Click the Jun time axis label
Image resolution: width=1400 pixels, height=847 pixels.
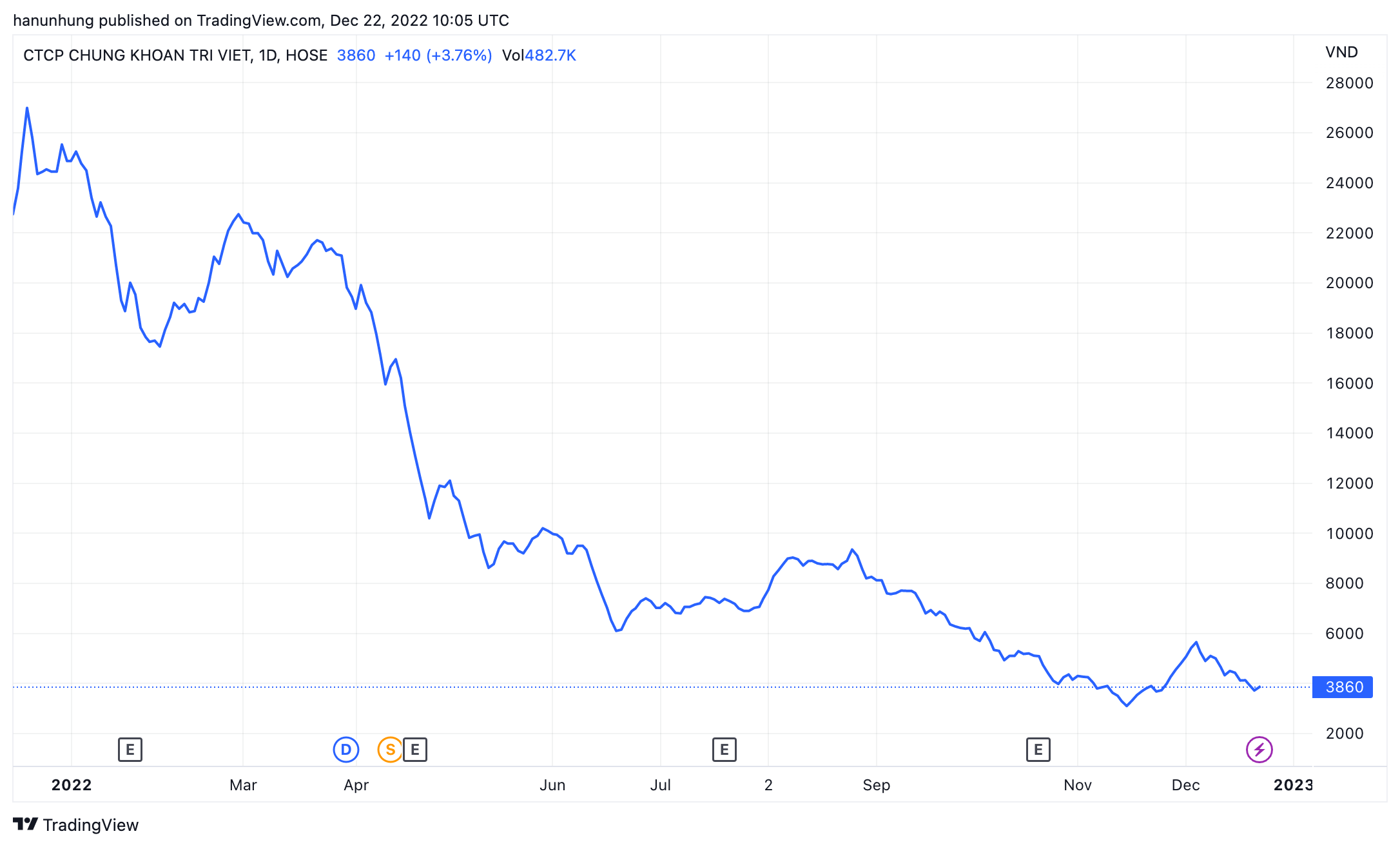[552, 785]
